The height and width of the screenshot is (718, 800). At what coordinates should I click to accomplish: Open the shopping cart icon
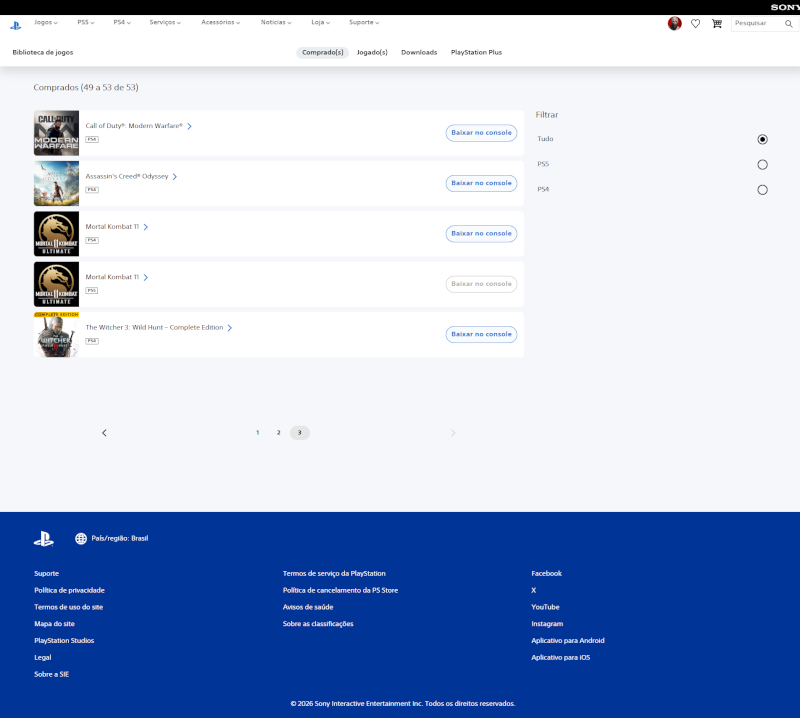716,23
